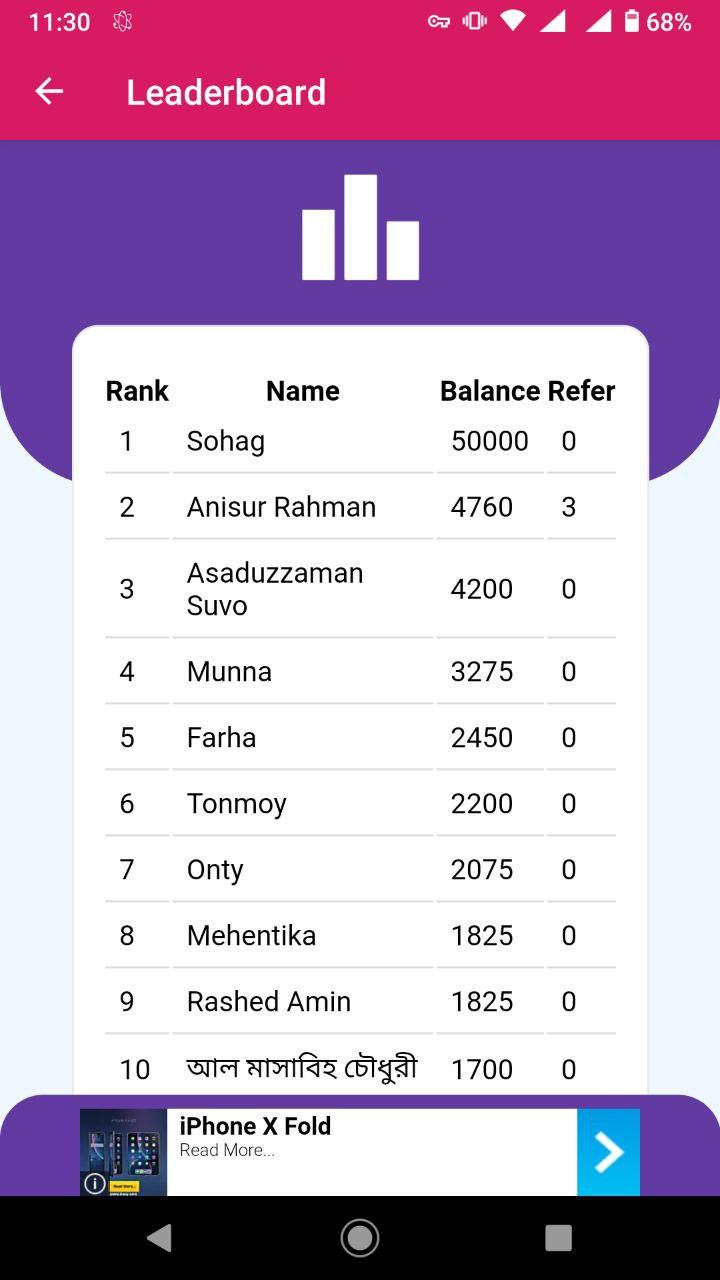The width and height of the screenshot is (720, 1280).
Task: Tap the Wi-Fi icon in status bar
Action: click(513, 21)
